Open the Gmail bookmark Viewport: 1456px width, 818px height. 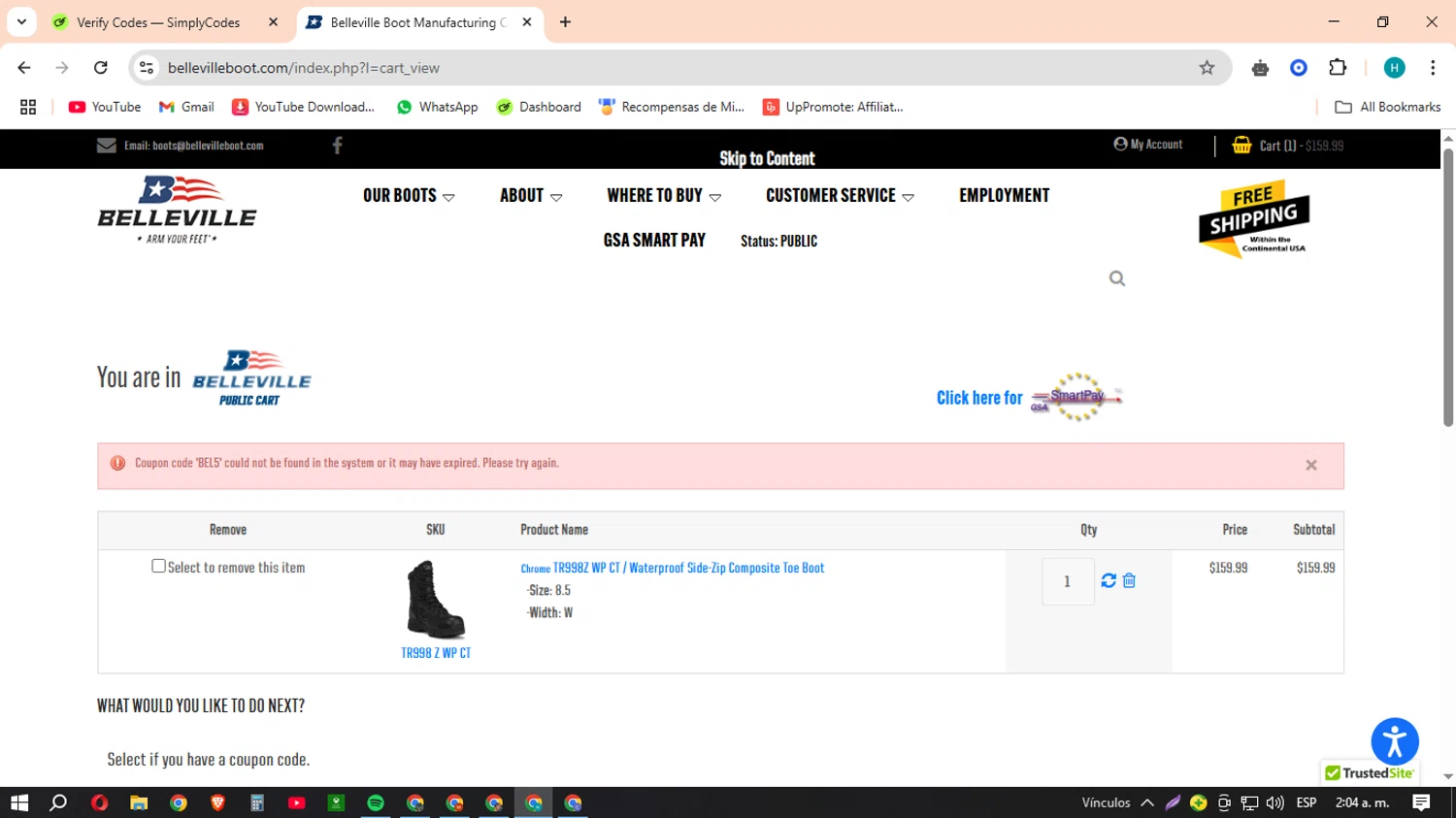(186, 107)
